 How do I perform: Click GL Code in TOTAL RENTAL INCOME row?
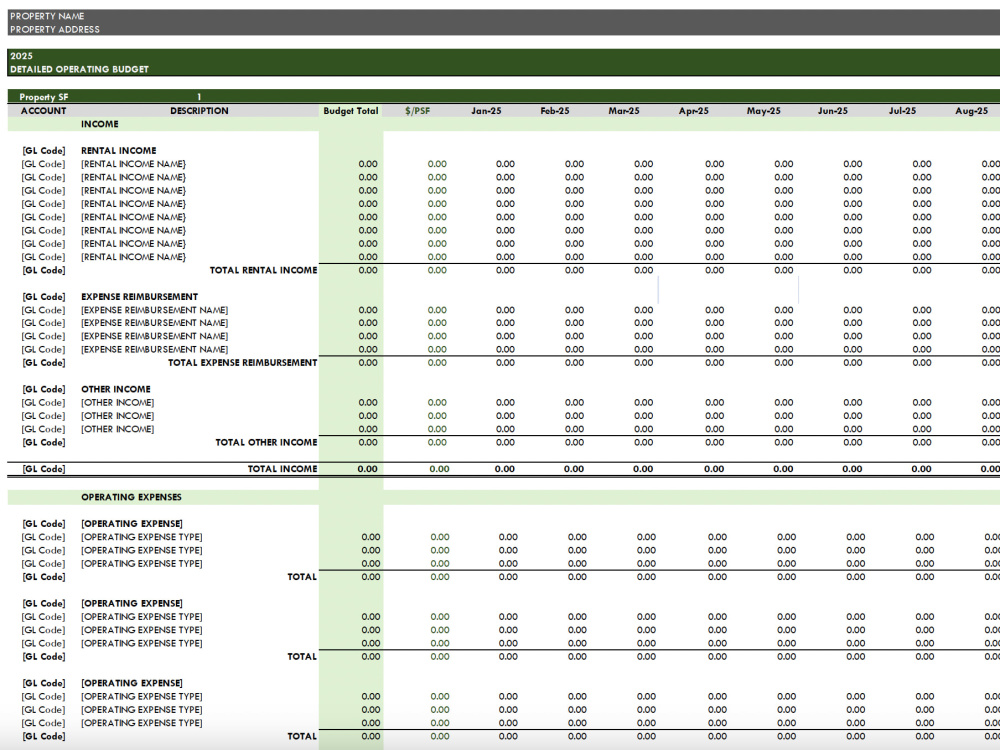click(43, 270)
